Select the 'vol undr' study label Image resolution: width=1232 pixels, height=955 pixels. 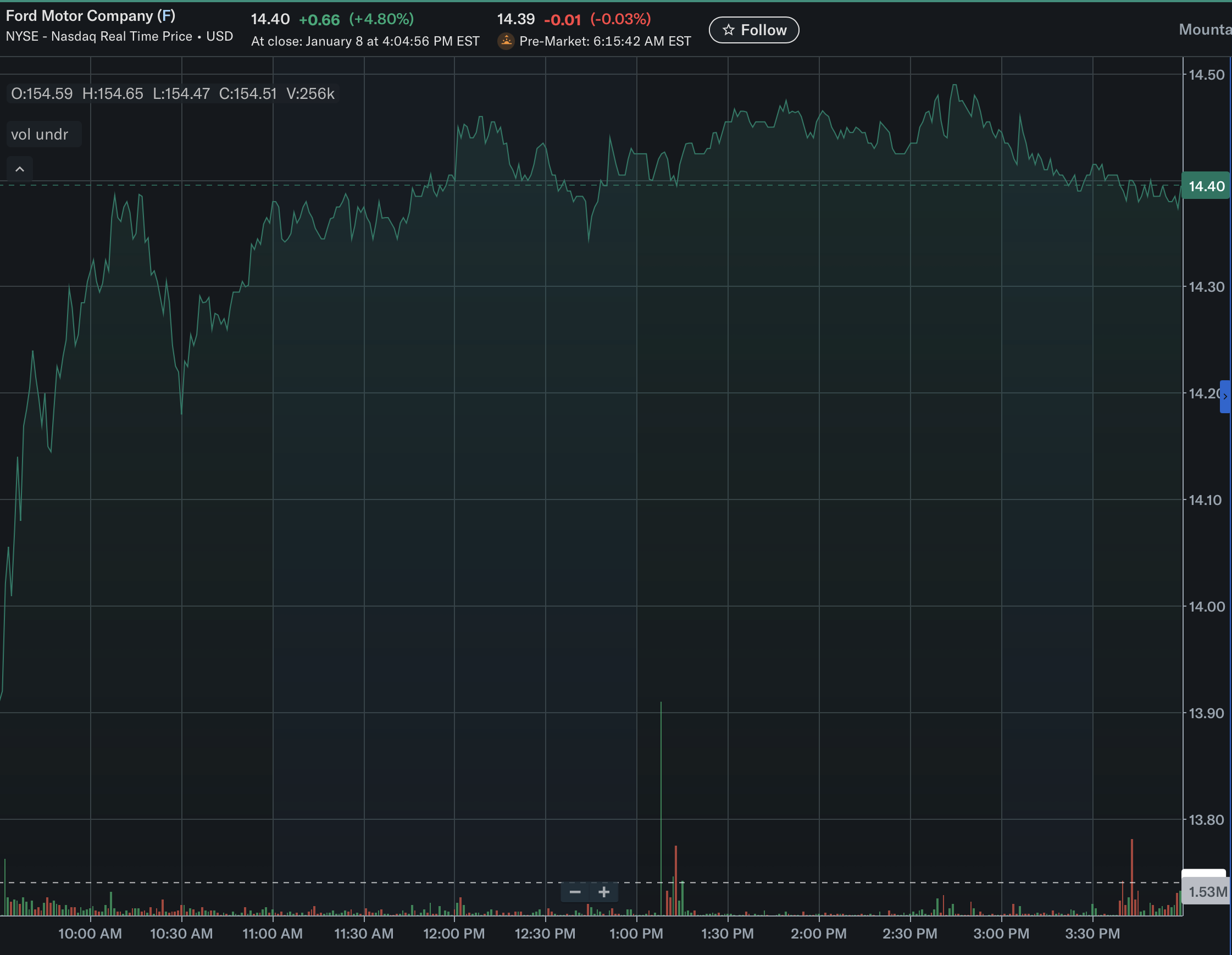(x=40, y=134)
